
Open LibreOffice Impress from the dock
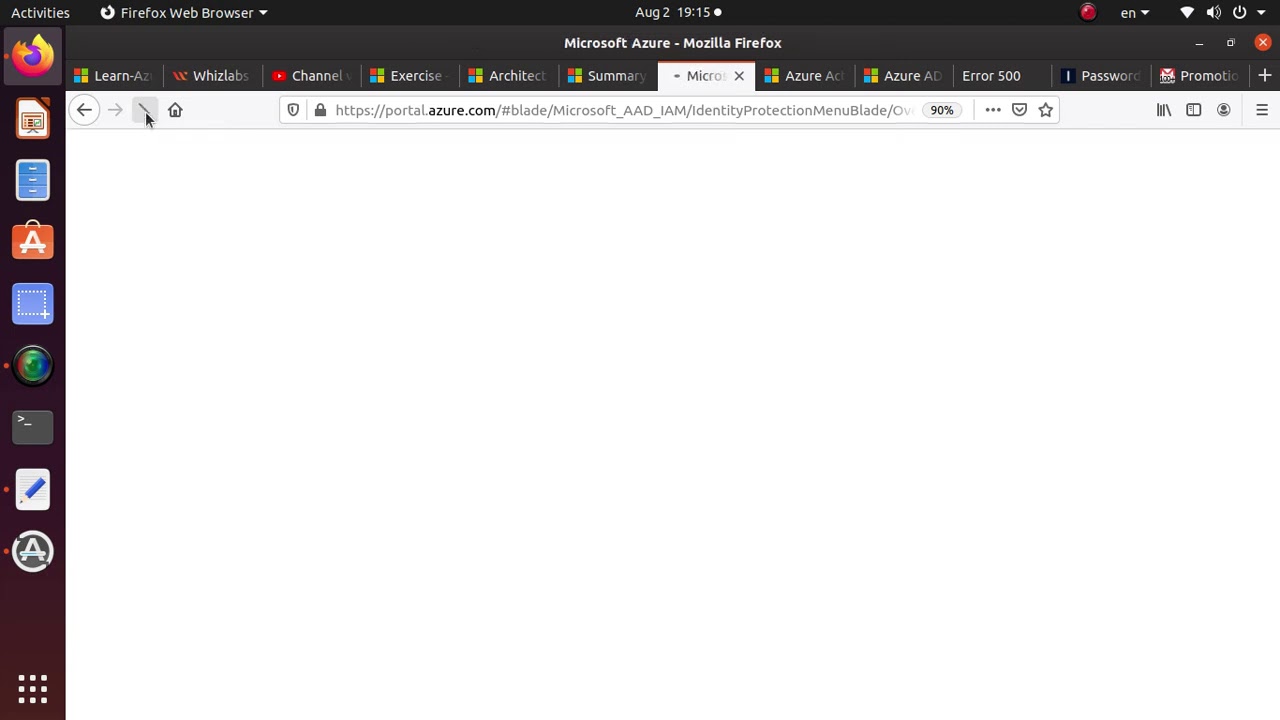[x=33, y=119]
